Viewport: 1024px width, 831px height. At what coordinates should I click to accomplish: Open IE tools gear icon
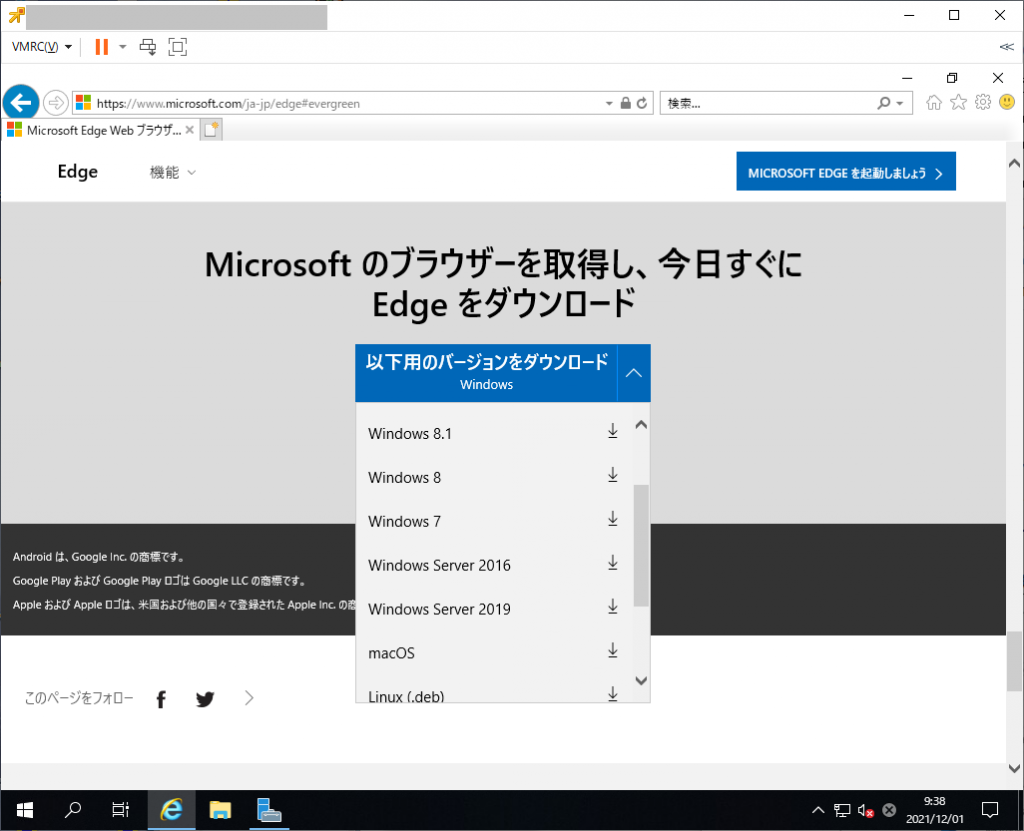point(983,103)
